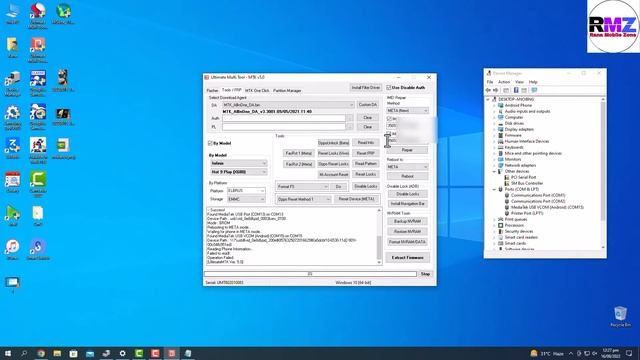
Task: Open the Platform dropdown
Action: coord(246,191)
